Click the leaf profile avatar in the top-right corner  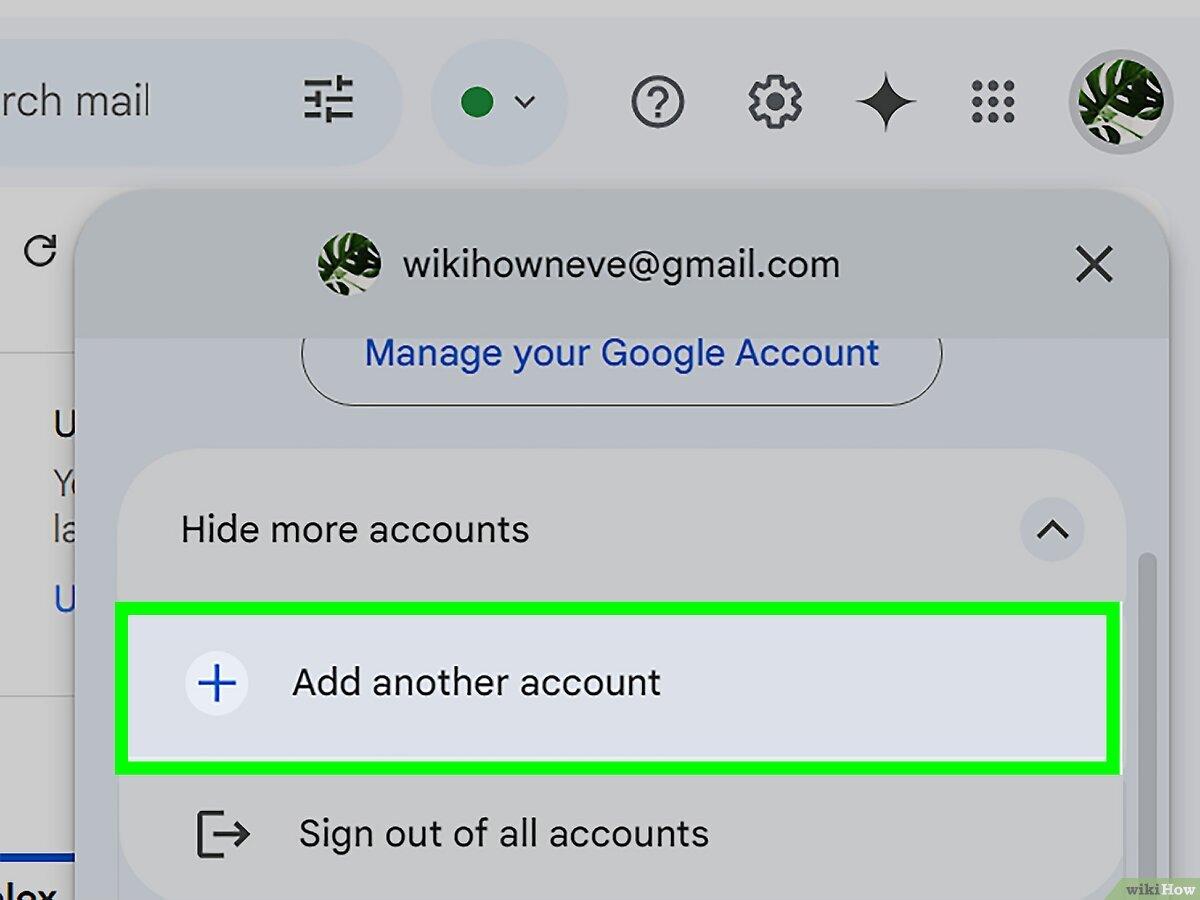1120,102
